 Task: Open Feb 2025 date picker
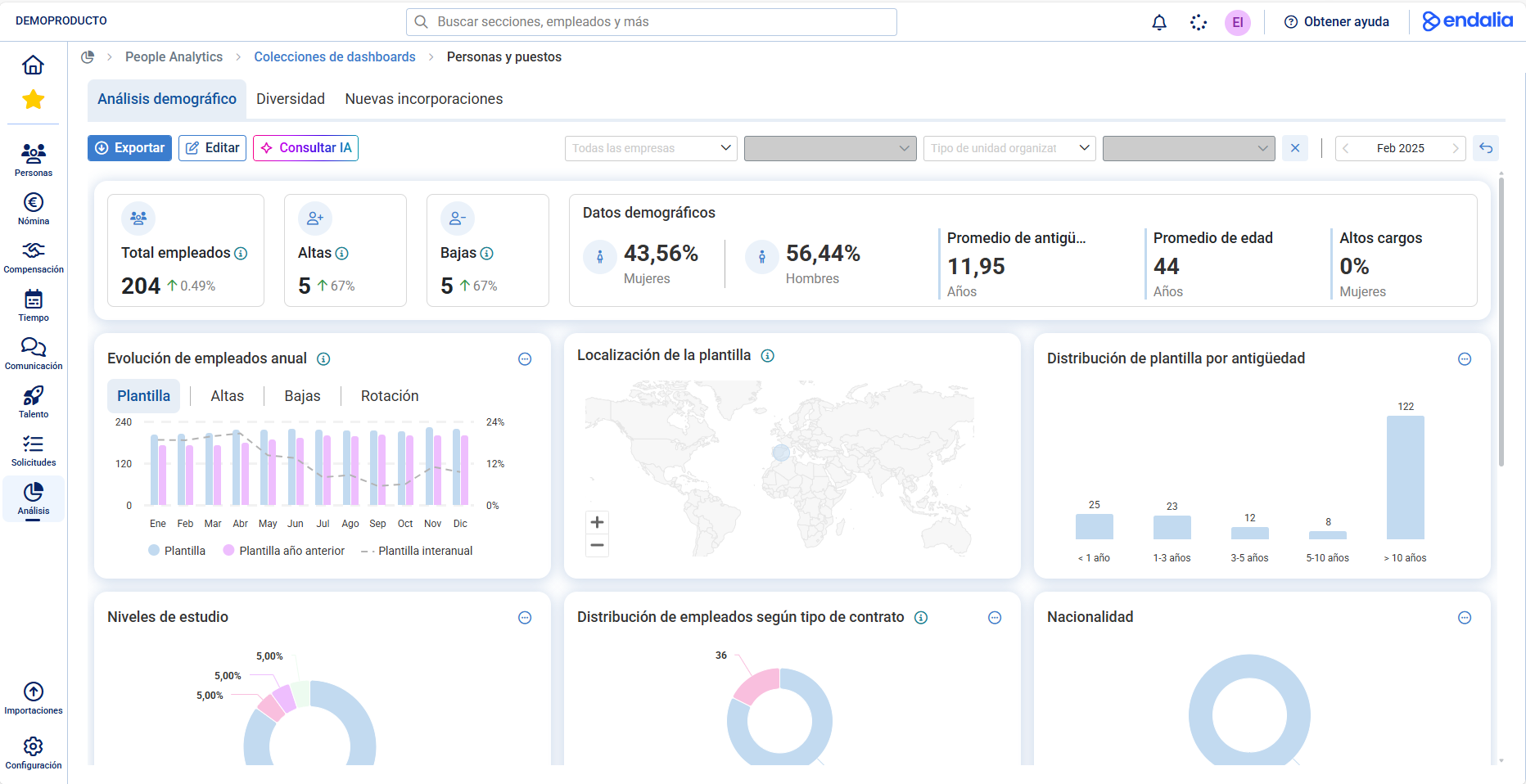click(1401, 148)
